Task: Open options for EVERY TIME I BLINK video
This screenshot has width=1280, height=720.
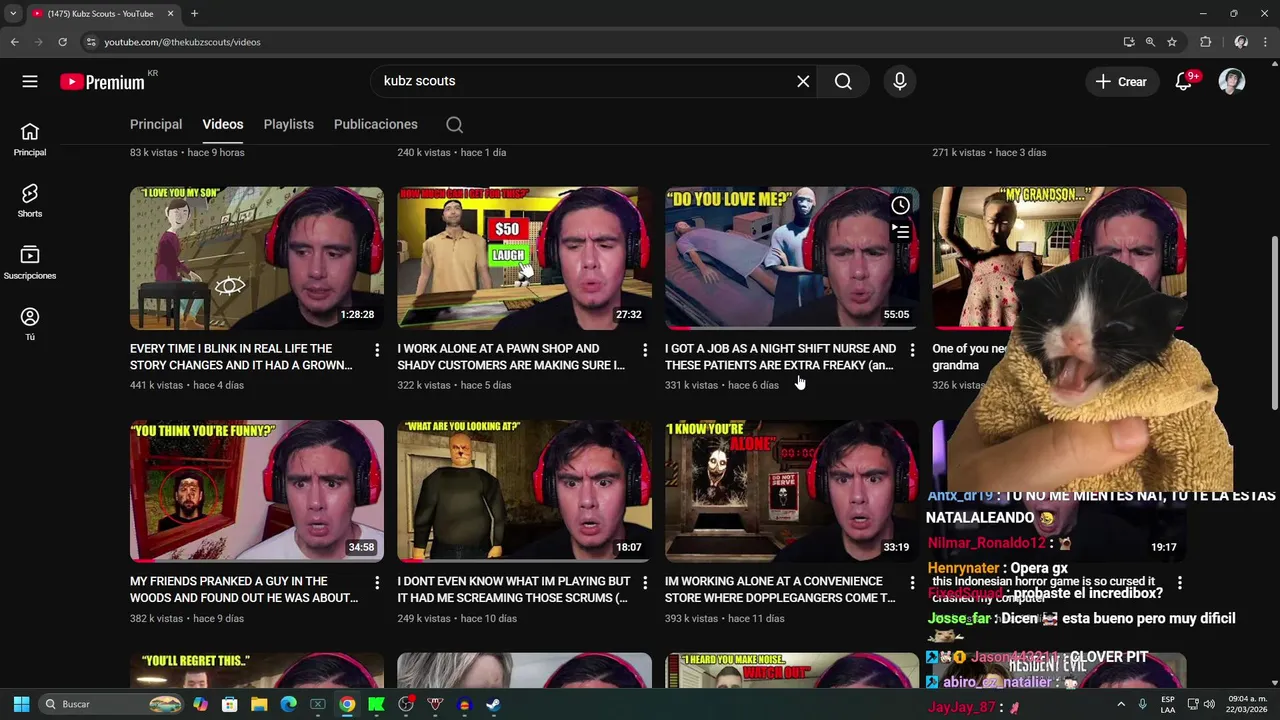Action: (x=377, y=349)
